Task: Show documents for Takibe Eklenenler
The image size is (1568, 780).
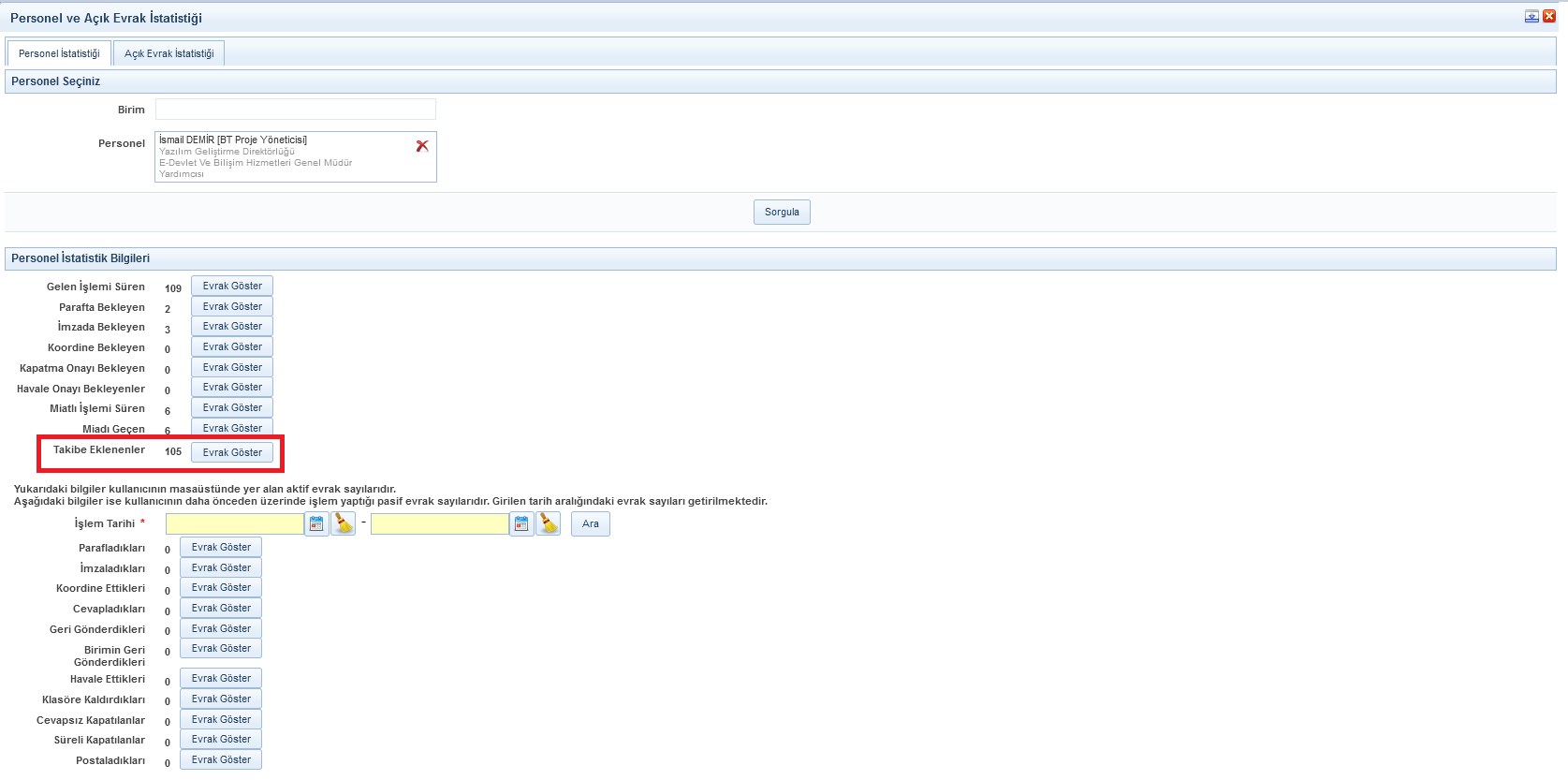Action: click(x=232, y=452)
